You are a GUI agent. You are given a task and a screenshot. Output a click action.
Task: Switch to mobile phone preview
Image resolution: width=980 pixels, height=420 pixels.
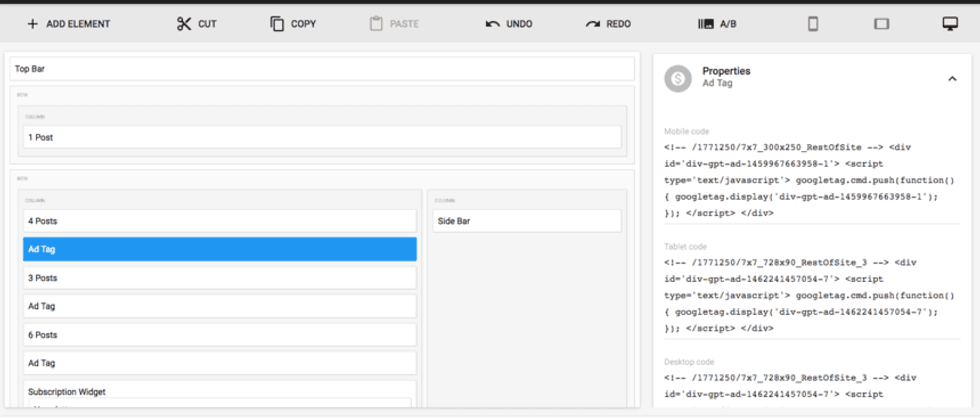click(x=812, y=24)
